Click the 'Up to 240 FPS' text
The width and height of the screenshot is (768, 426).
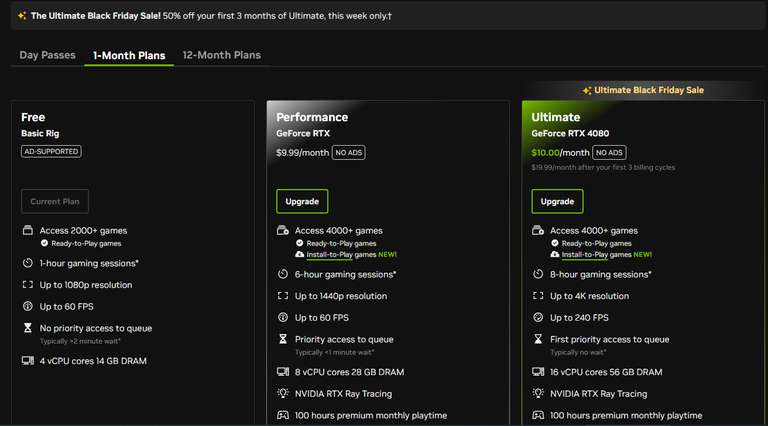click(x=579, y=318)
